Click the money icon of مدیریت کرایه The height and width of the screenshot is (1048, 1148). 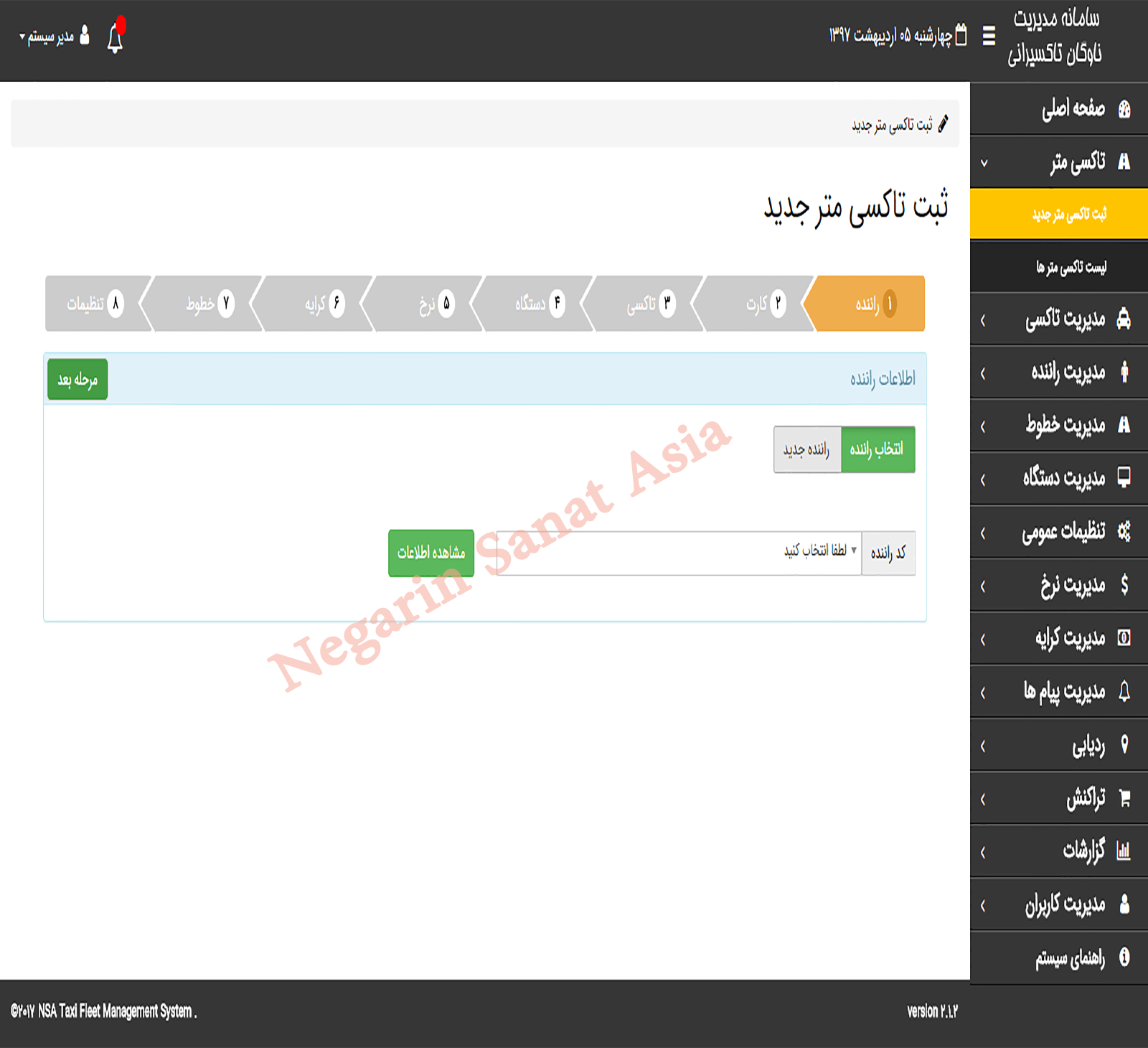coord(1124,637)
